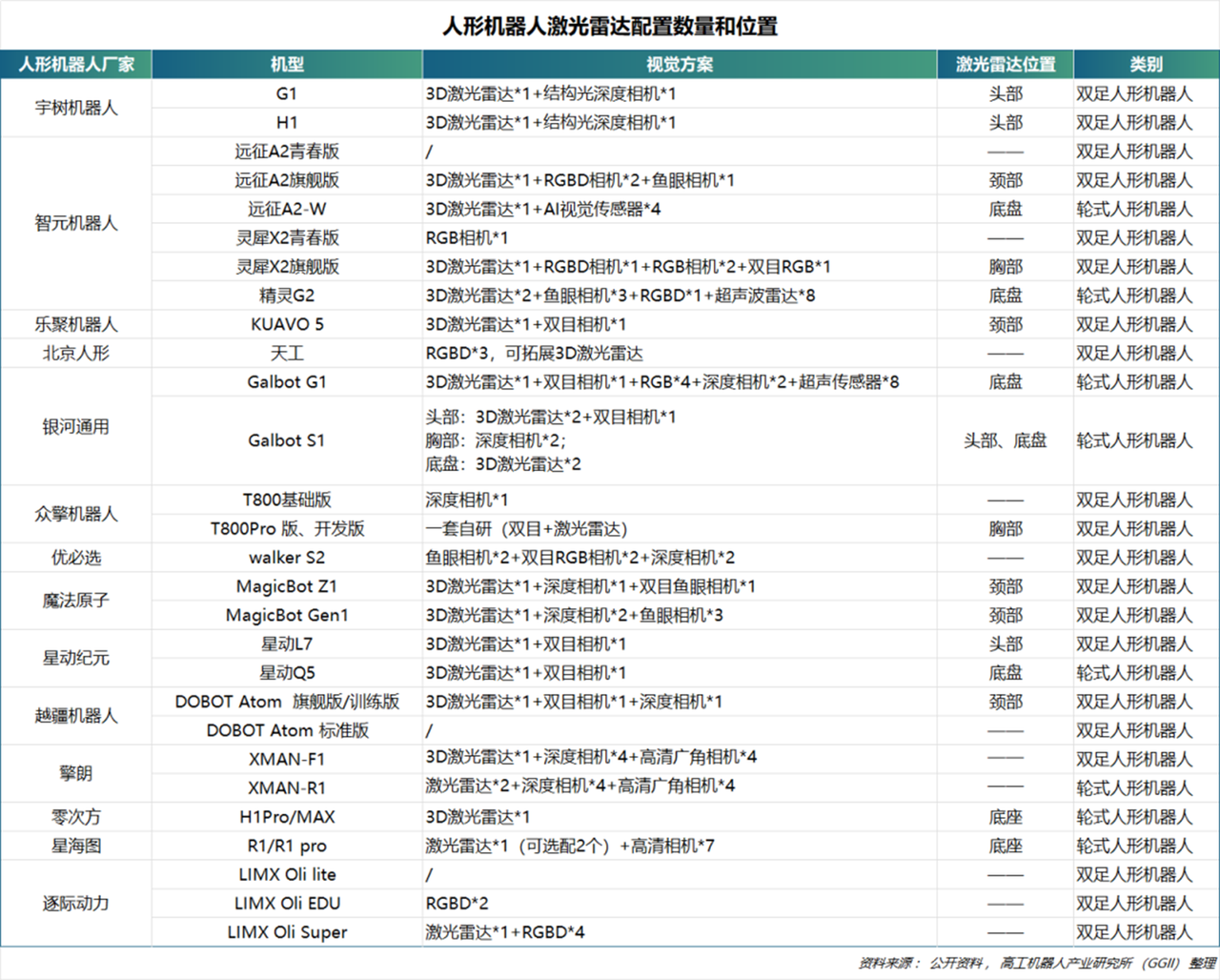Select the 智元机器人 vendor cell
The width and height of the screenshot is (1220, 980).
point(77,223)
